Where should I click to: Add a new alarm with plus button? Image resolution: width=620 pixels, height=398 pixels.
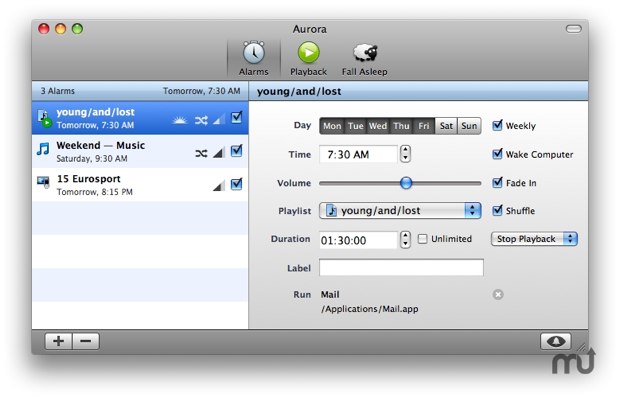tap(59, 341)
